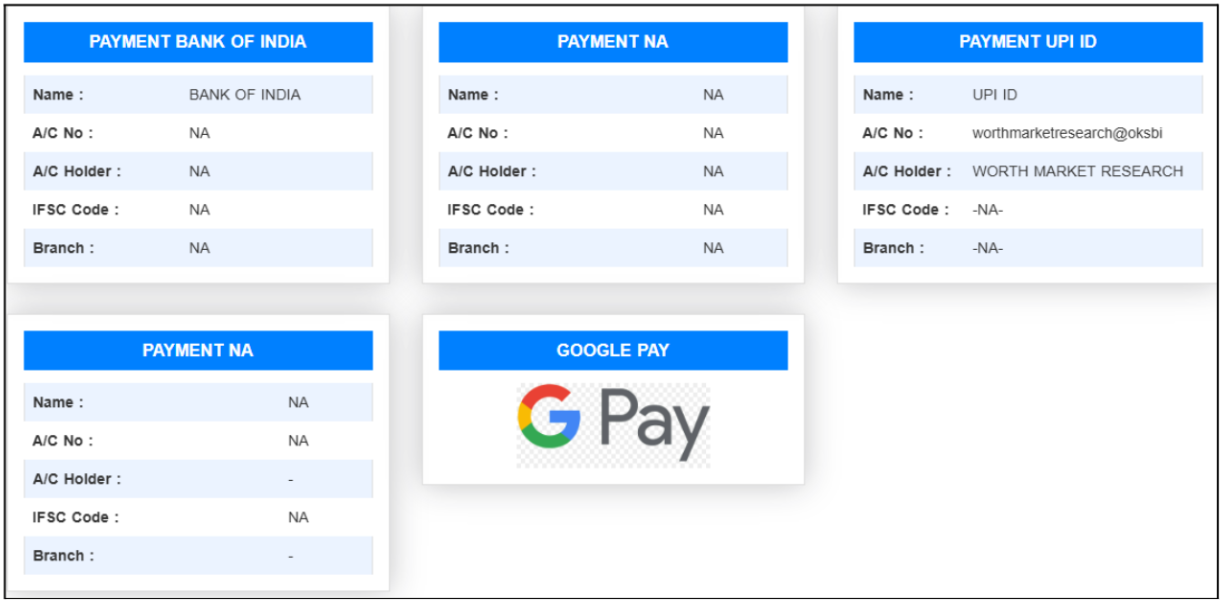Click the Google Pay logo image
The width and height of the screenshot is (1221, 601).
613,424
